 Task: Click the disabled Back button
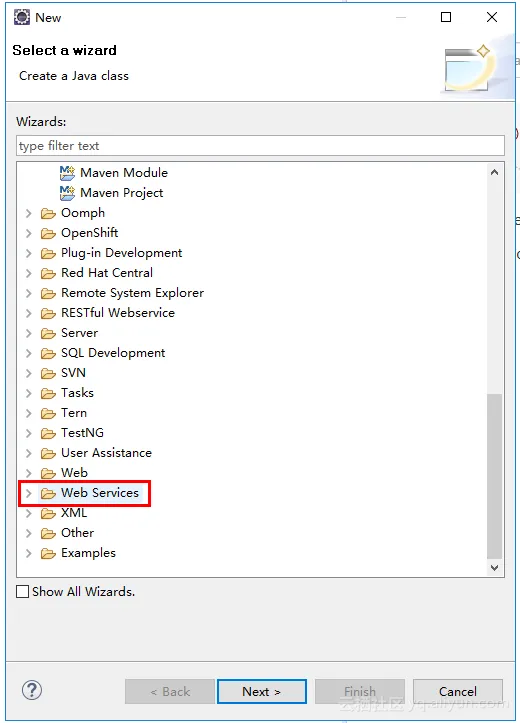pos(170,691)
